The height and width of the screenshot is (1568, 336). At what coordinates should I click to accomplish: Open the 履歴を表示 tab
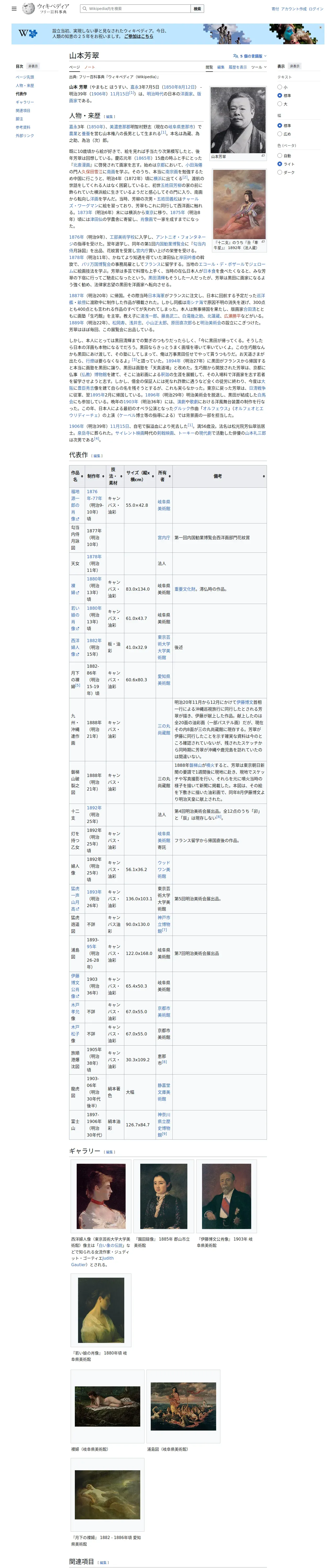click(238, 67)
